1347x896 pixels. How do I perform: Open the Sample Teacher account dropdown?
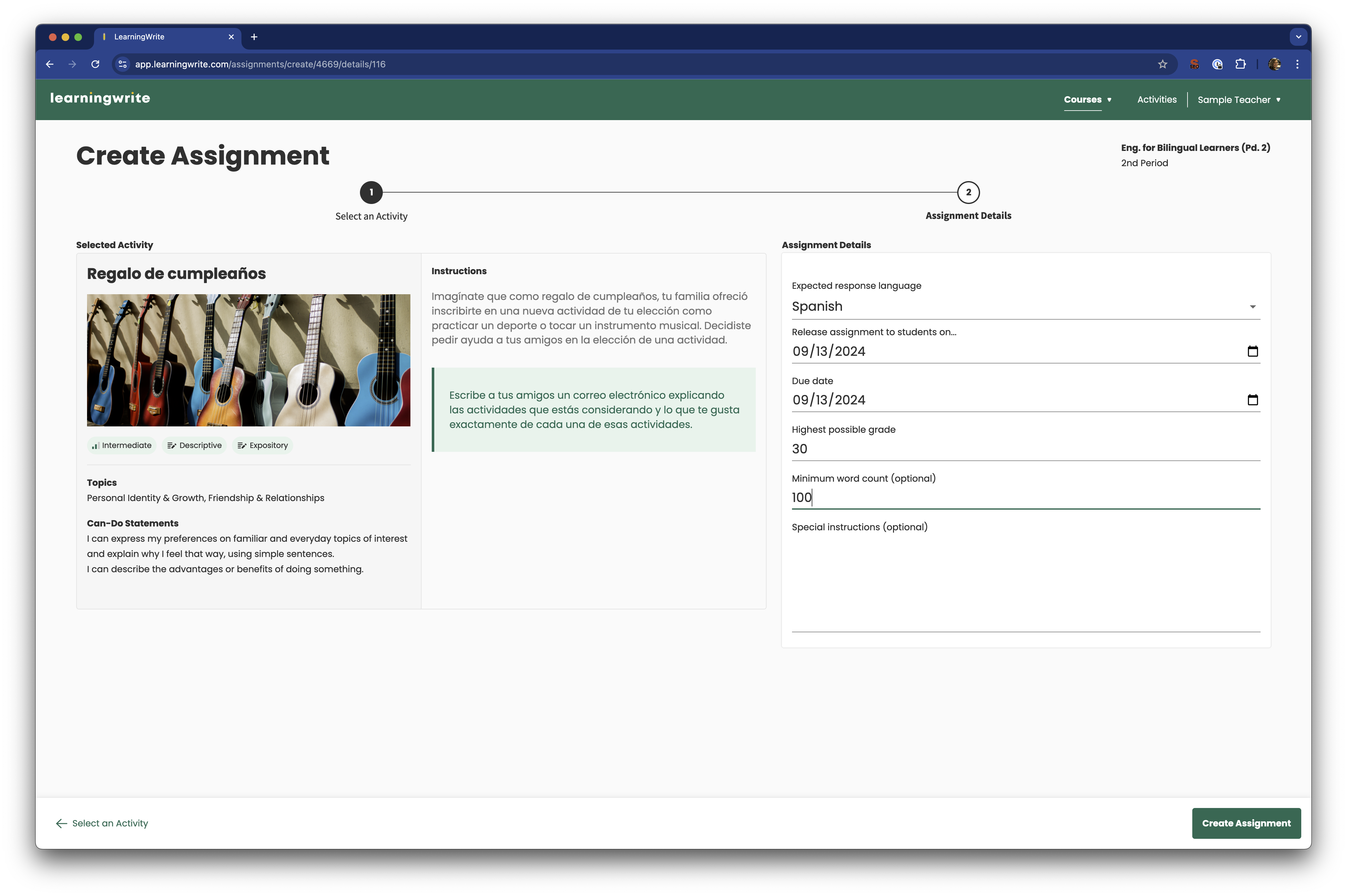(x=1238, y=99)
